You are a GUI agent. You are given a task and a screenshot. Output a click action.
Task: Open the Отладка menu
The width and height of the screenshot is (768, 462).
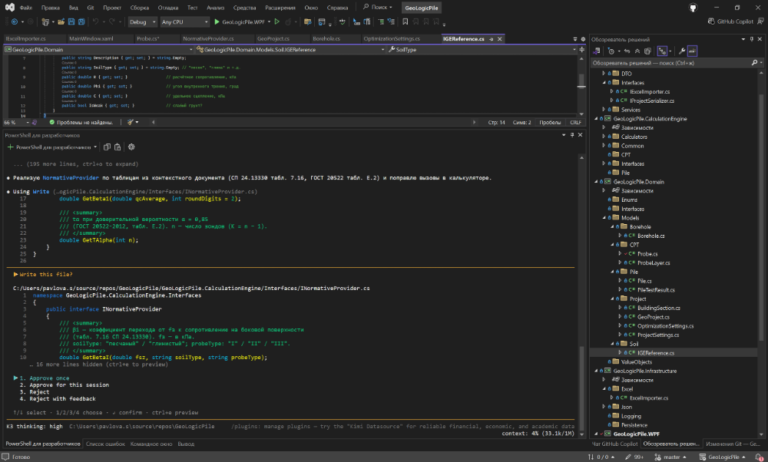click(168, 8)
